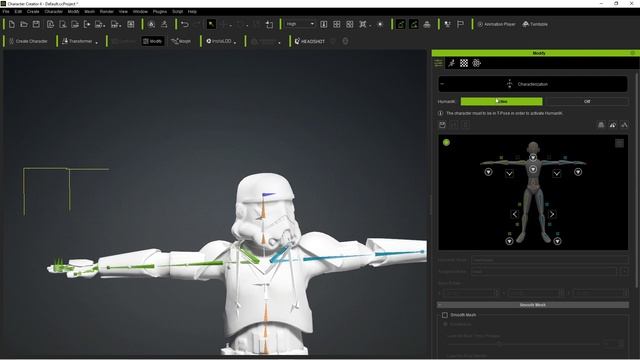This screenshot has height=360, width=640.
Task: Expand the diagram's left foot arrow
Action: (x=509, y=241)
